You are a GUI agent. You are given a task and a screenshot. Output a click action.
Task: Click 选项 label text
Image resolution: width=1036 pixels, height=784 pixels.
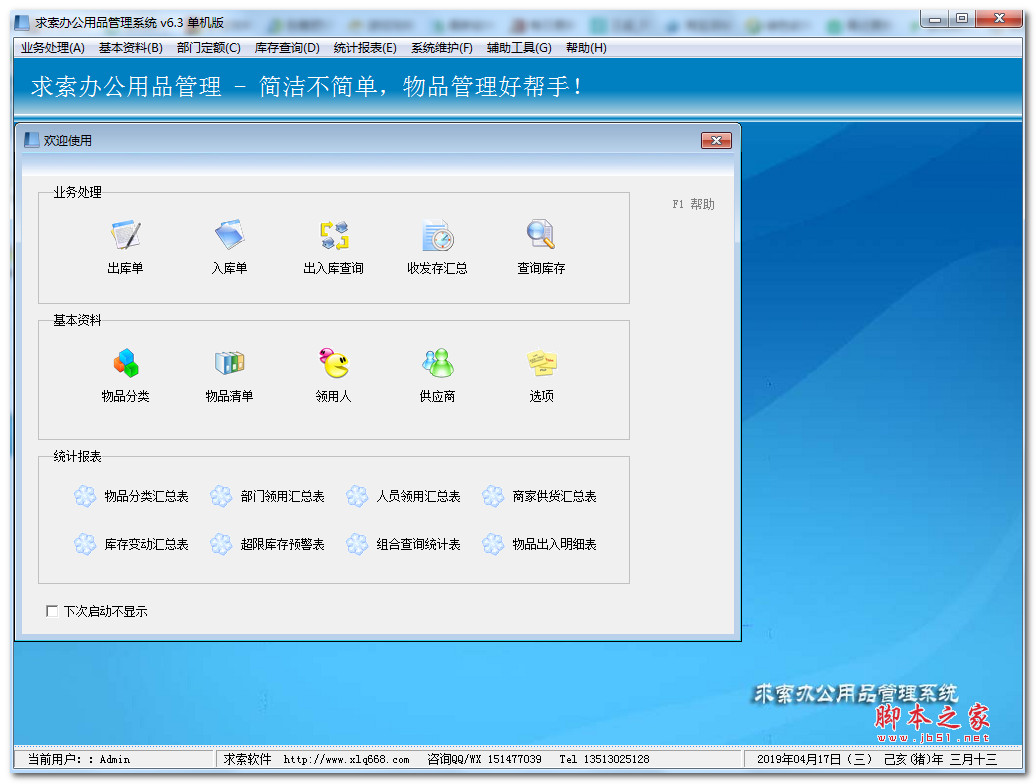[541, 396]
